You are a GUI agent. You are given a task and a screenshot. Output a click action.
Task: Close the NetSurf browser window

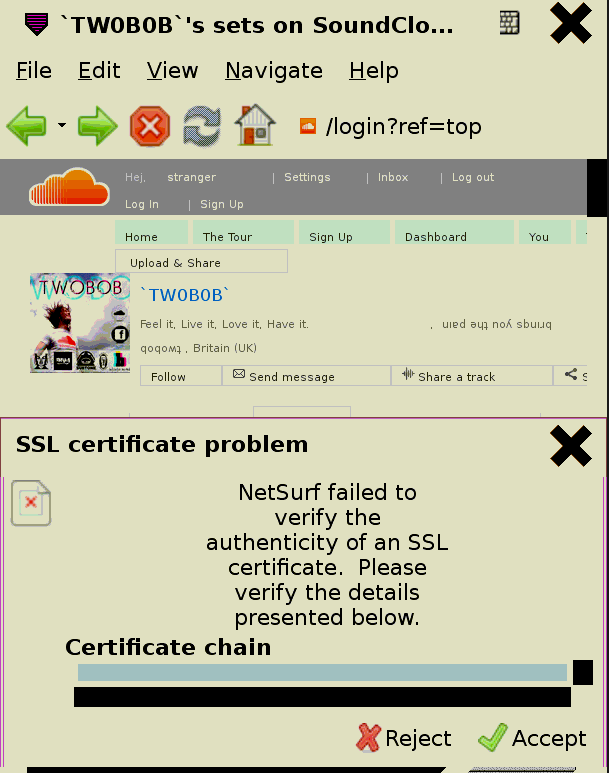pyautogui.click(x=571, y=23)
